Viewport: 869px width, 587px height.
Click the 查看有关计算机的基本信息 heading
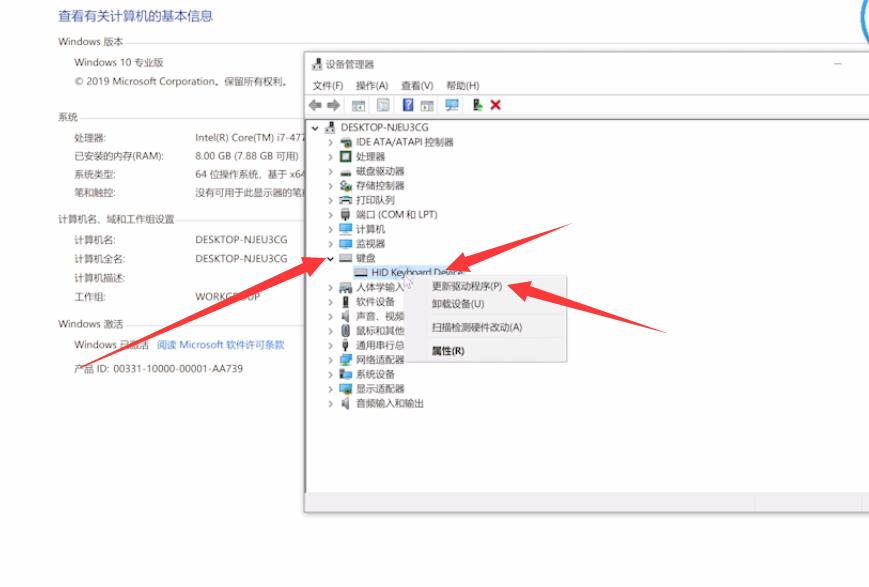point(135,16)
